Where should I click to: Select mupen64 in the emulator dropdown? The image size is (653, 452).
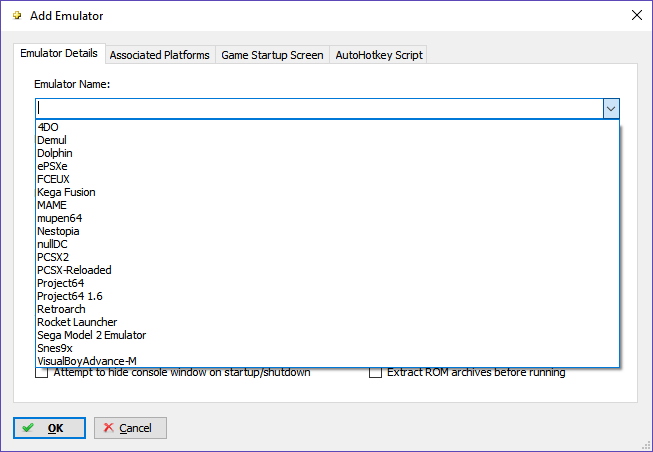tap(327, 218)
